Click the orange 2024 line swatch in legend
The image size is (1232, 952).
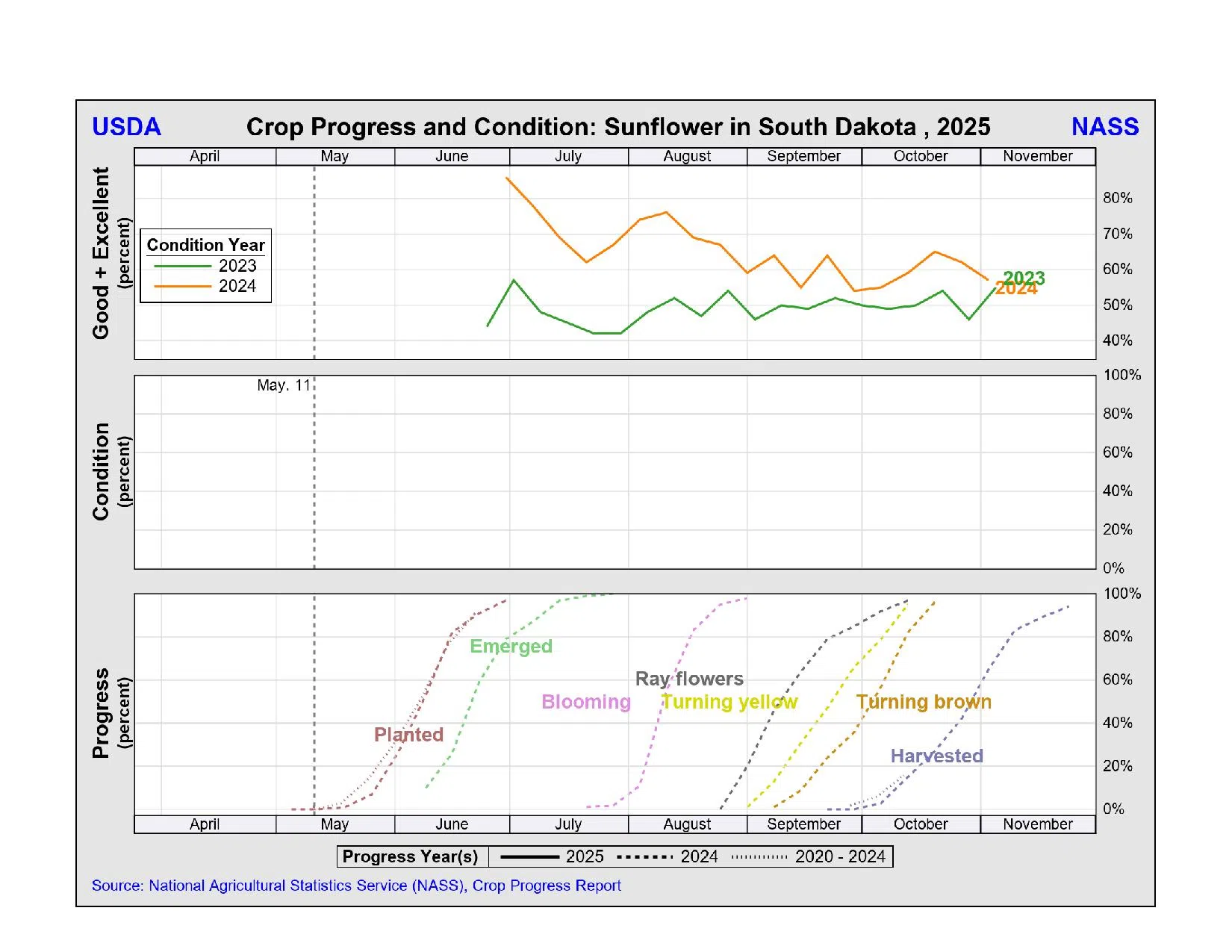pyautogui.click(x=182, y=286)
